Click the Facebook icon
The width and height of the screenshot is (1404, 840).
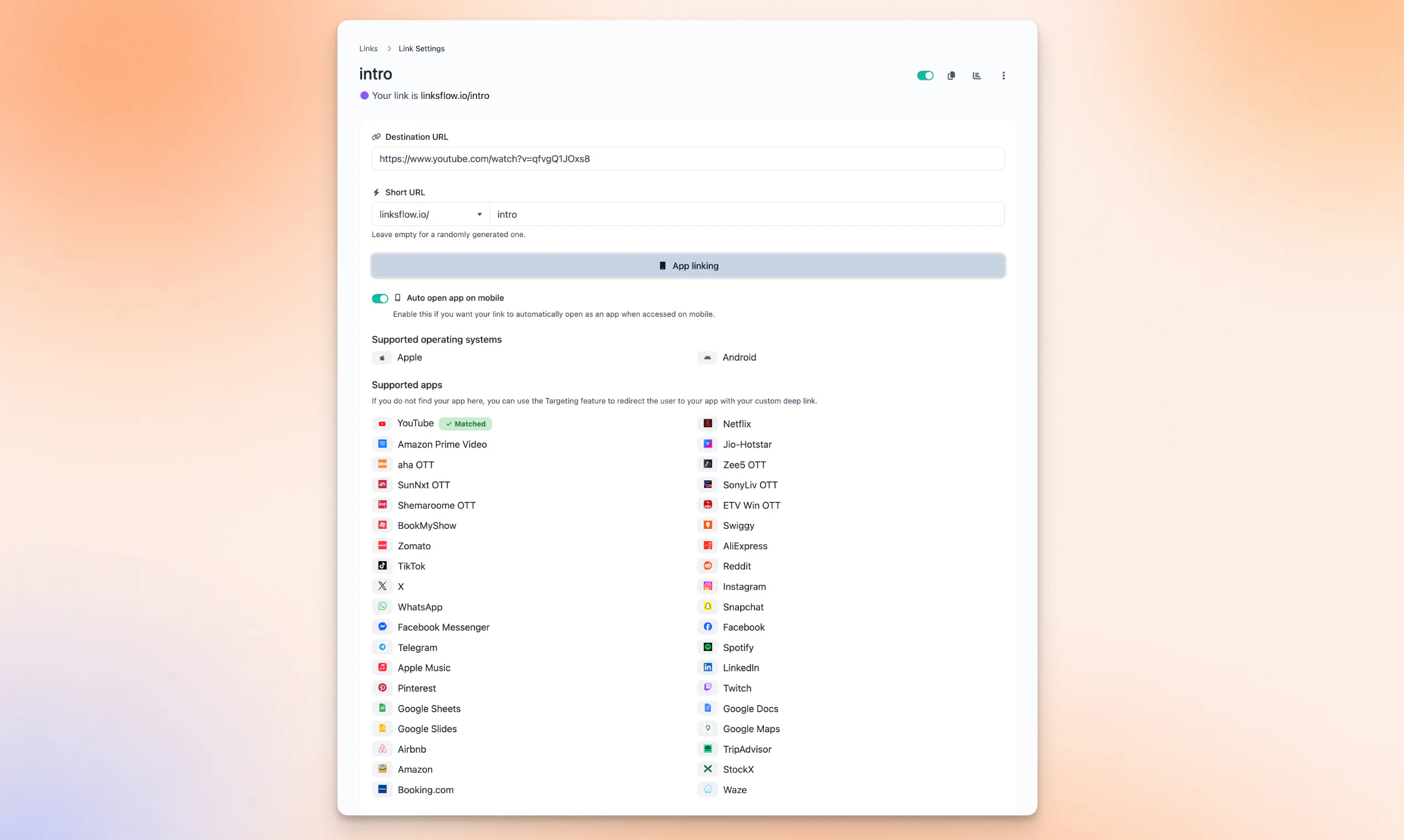point(708,627)
